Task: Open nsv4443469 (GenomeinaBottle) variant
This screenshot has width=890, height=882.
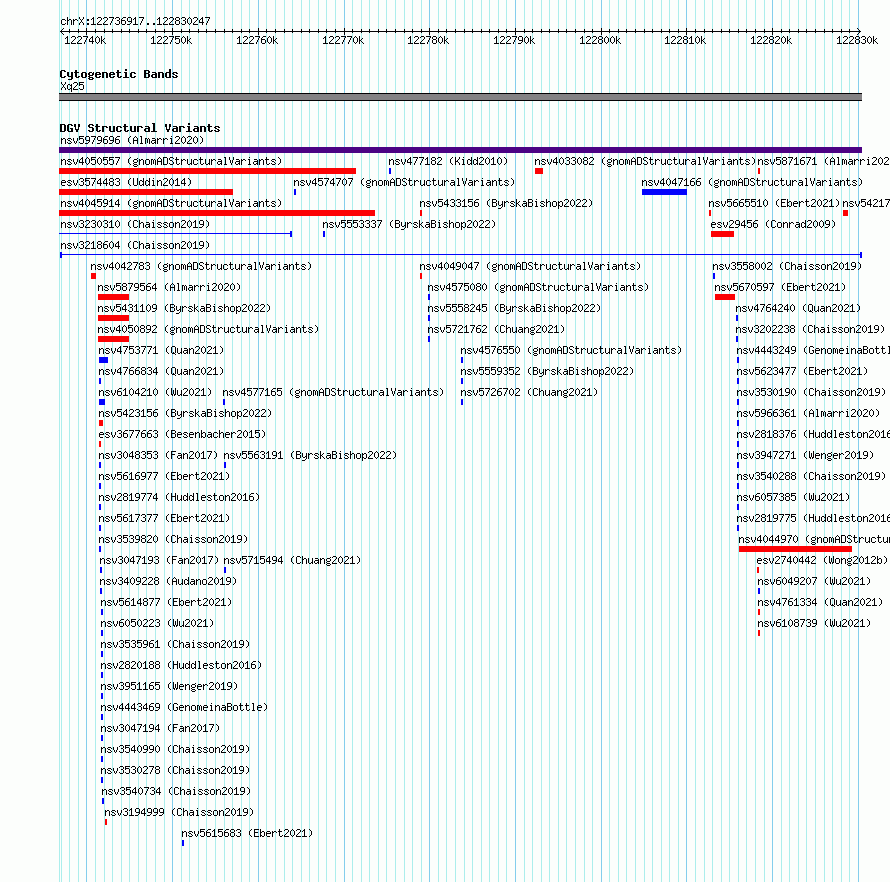Action: [184, 707]
